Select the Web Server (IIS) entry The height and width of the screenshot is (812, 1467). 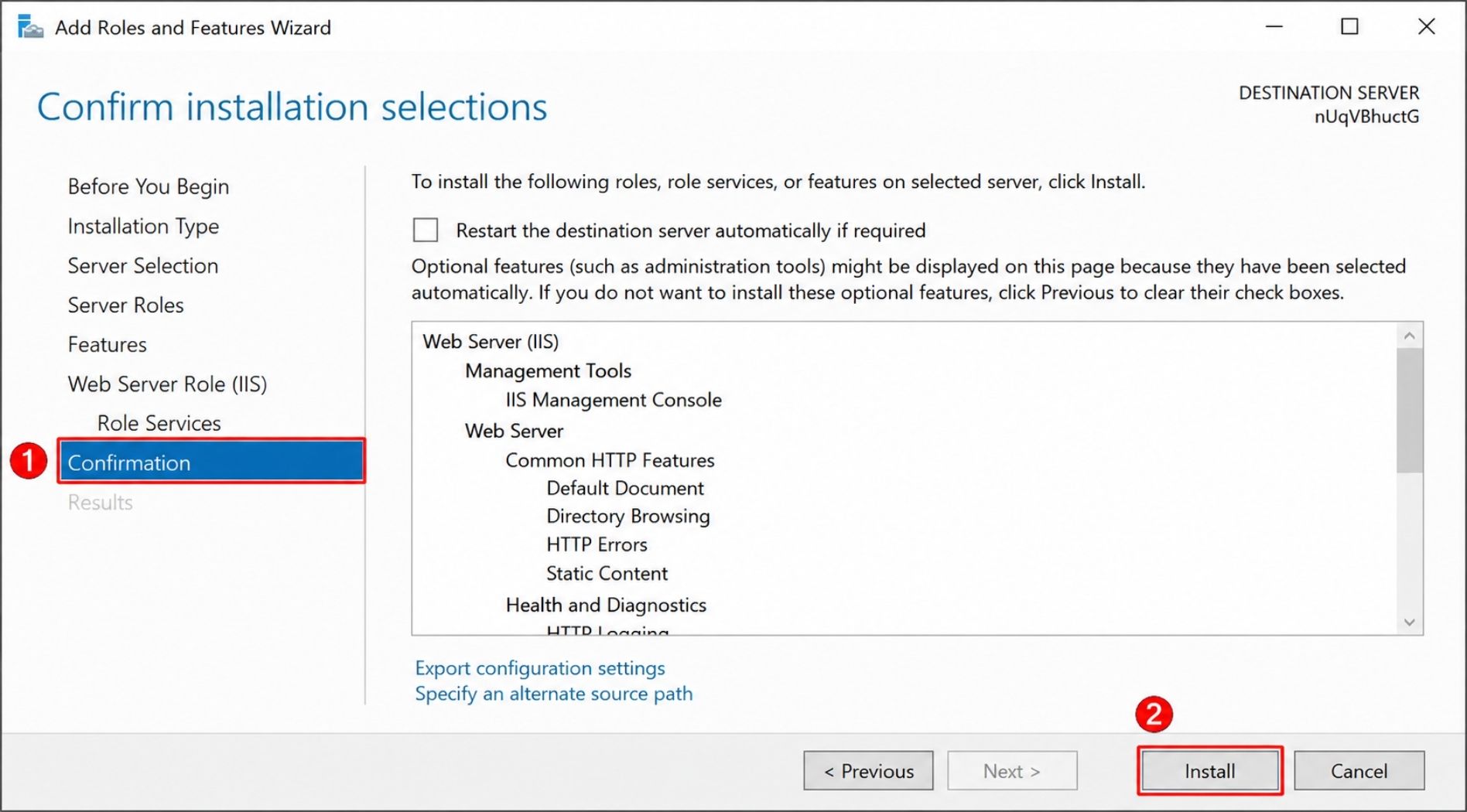pos(491,341)
